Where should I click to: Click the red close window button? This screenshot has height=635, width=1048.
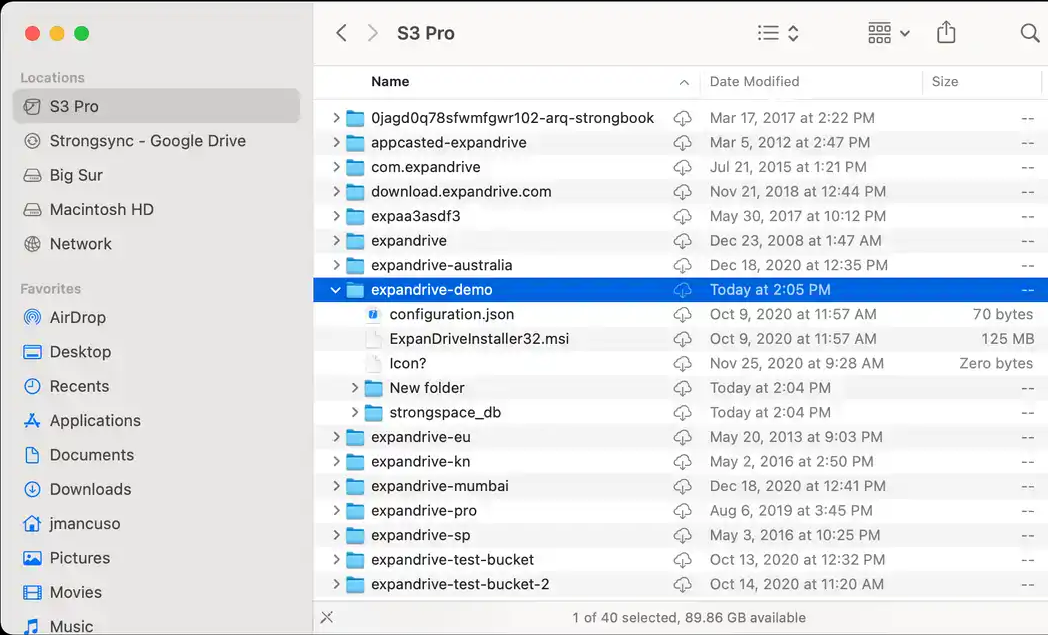[32, 33]
